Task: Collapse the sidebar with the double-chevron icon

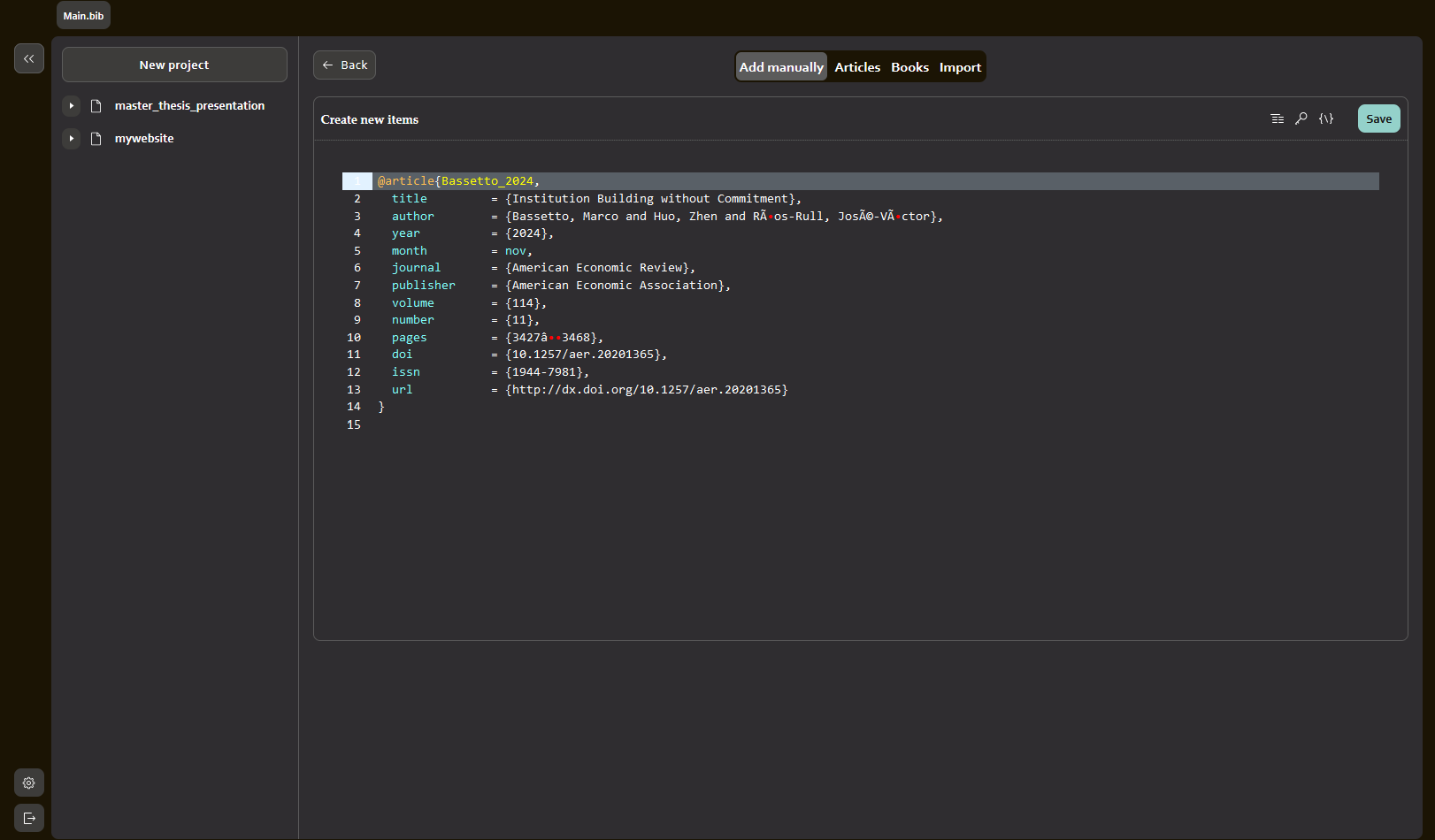Action: click(29, 58)
